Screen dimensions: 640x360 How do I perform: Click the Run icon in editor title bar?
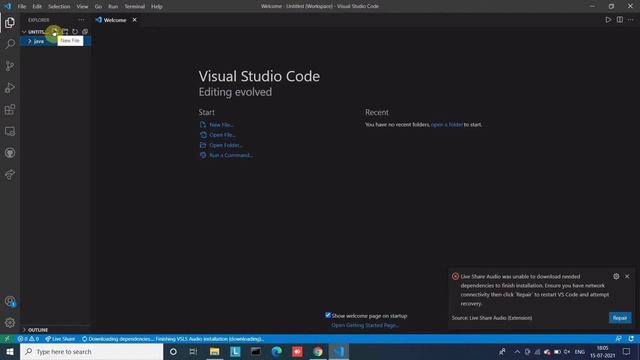(x=608, y=20)
